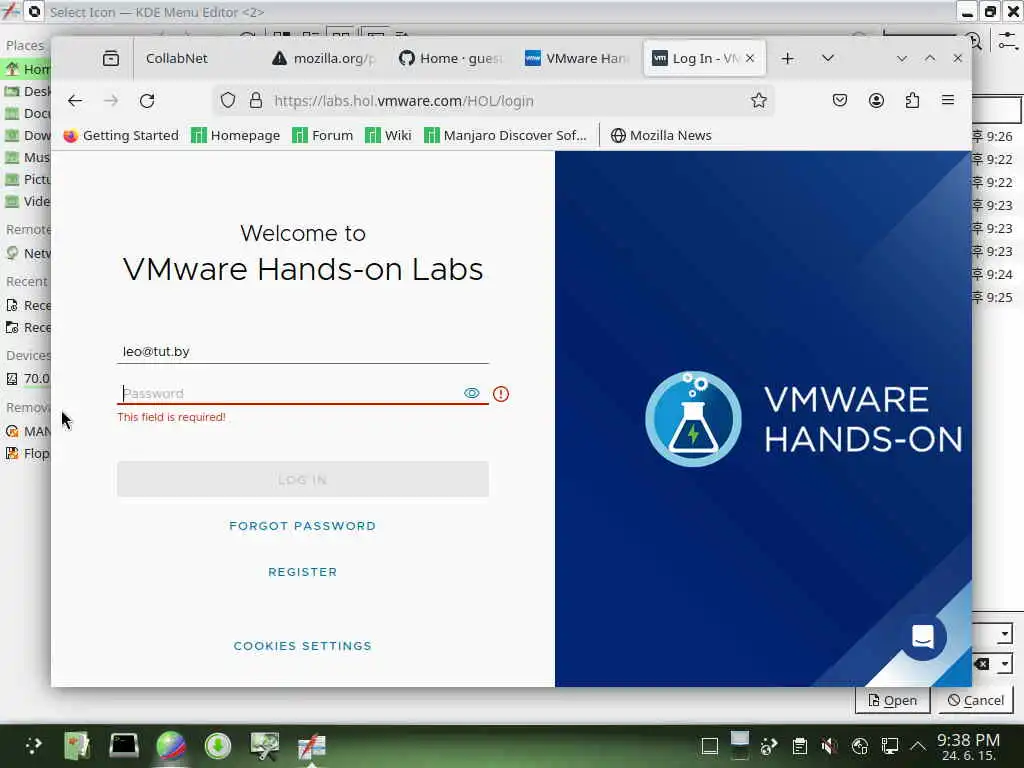Click the clear text button in Select Icon dialog
The width and height of the screenshot is (1024, 768).
[x=982, y=664]
